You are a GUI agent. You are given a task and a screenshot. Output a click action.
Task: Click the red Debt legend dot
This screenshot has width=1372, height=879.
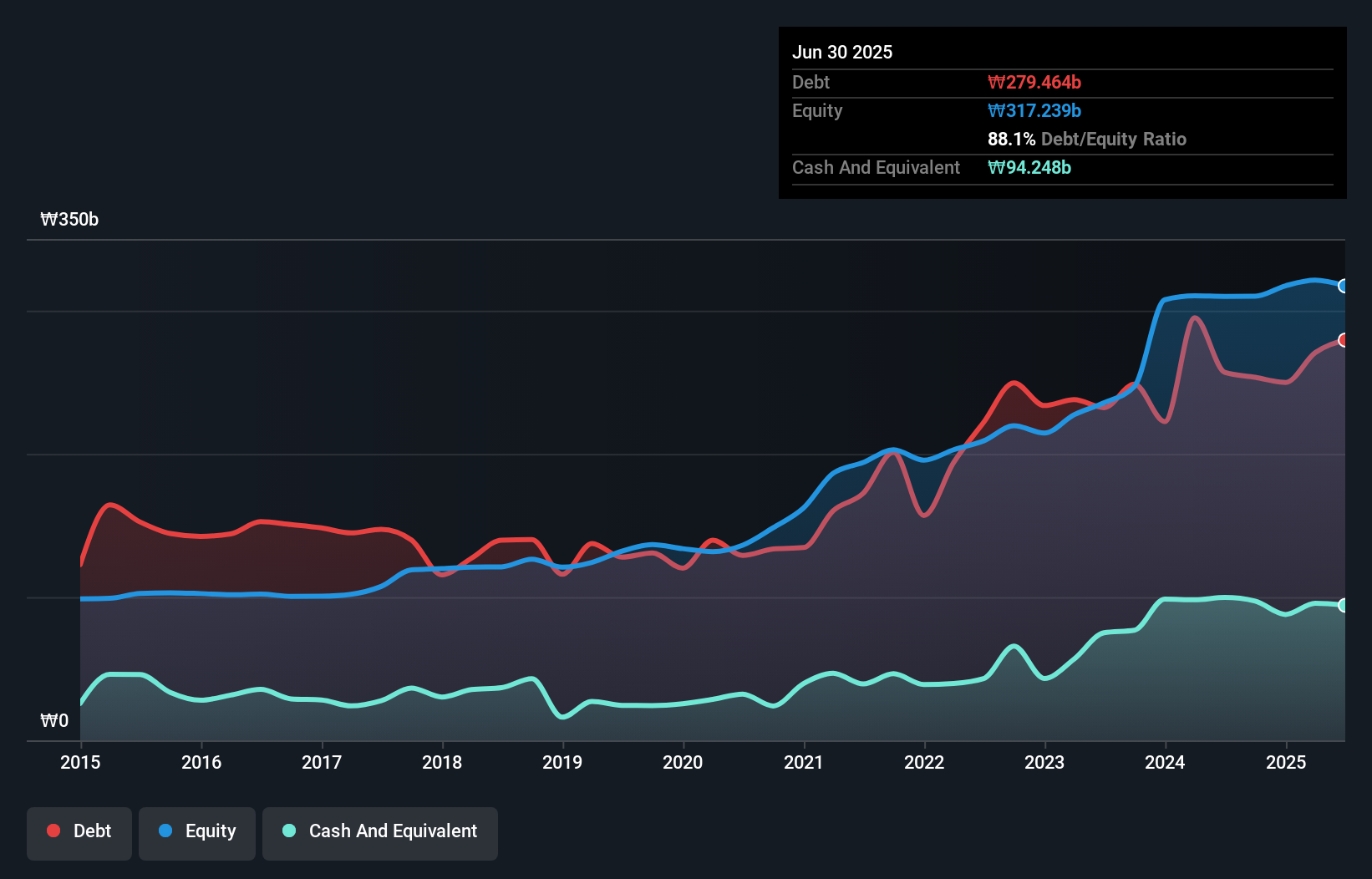pyautogui.click(x=52, y=831)
